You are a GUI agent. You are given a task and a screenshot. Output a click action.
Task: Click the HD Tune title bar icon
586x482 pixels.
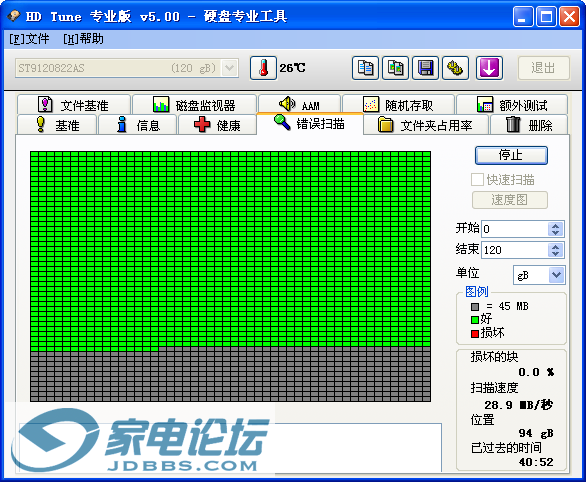coord(14,16)
